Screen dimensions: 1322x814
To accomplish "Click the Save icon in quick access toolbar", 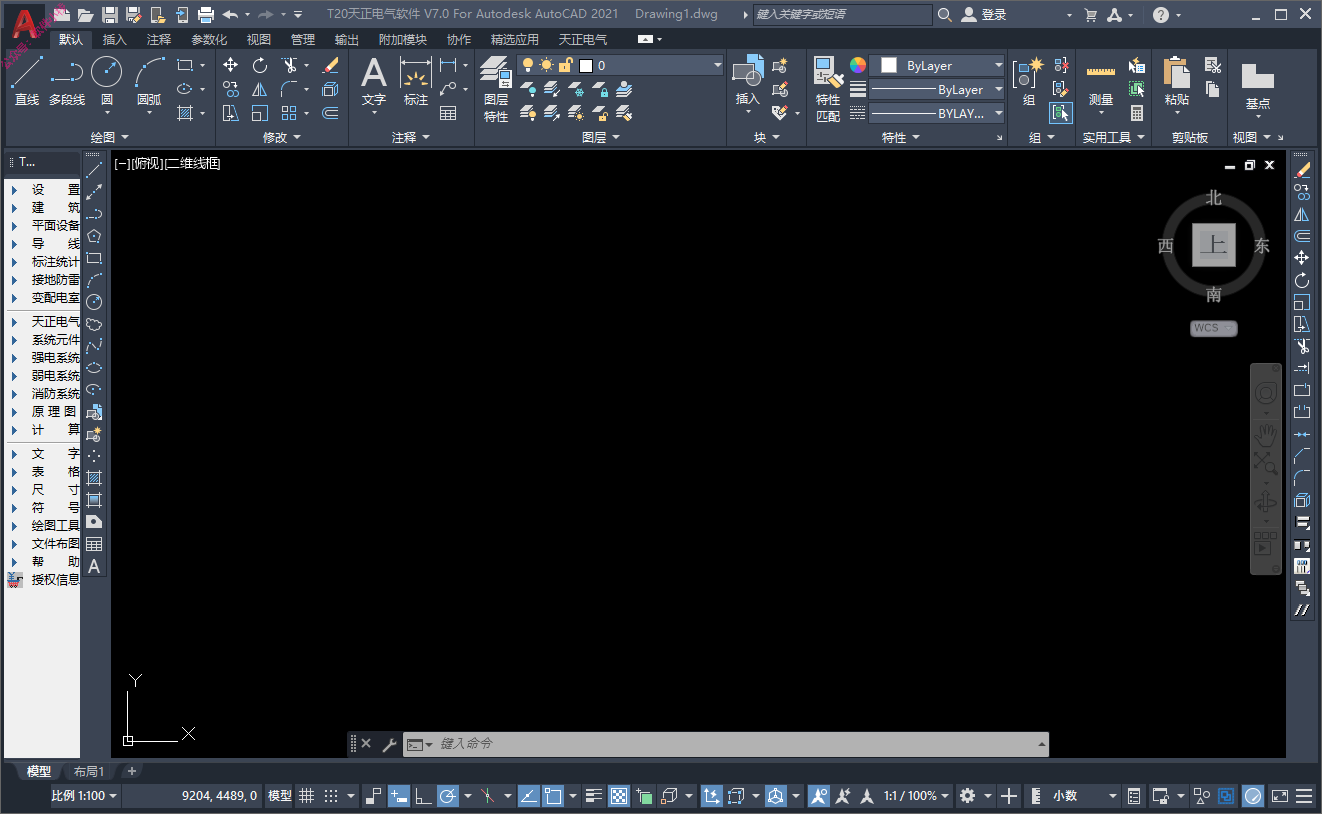I will (110, 14).
